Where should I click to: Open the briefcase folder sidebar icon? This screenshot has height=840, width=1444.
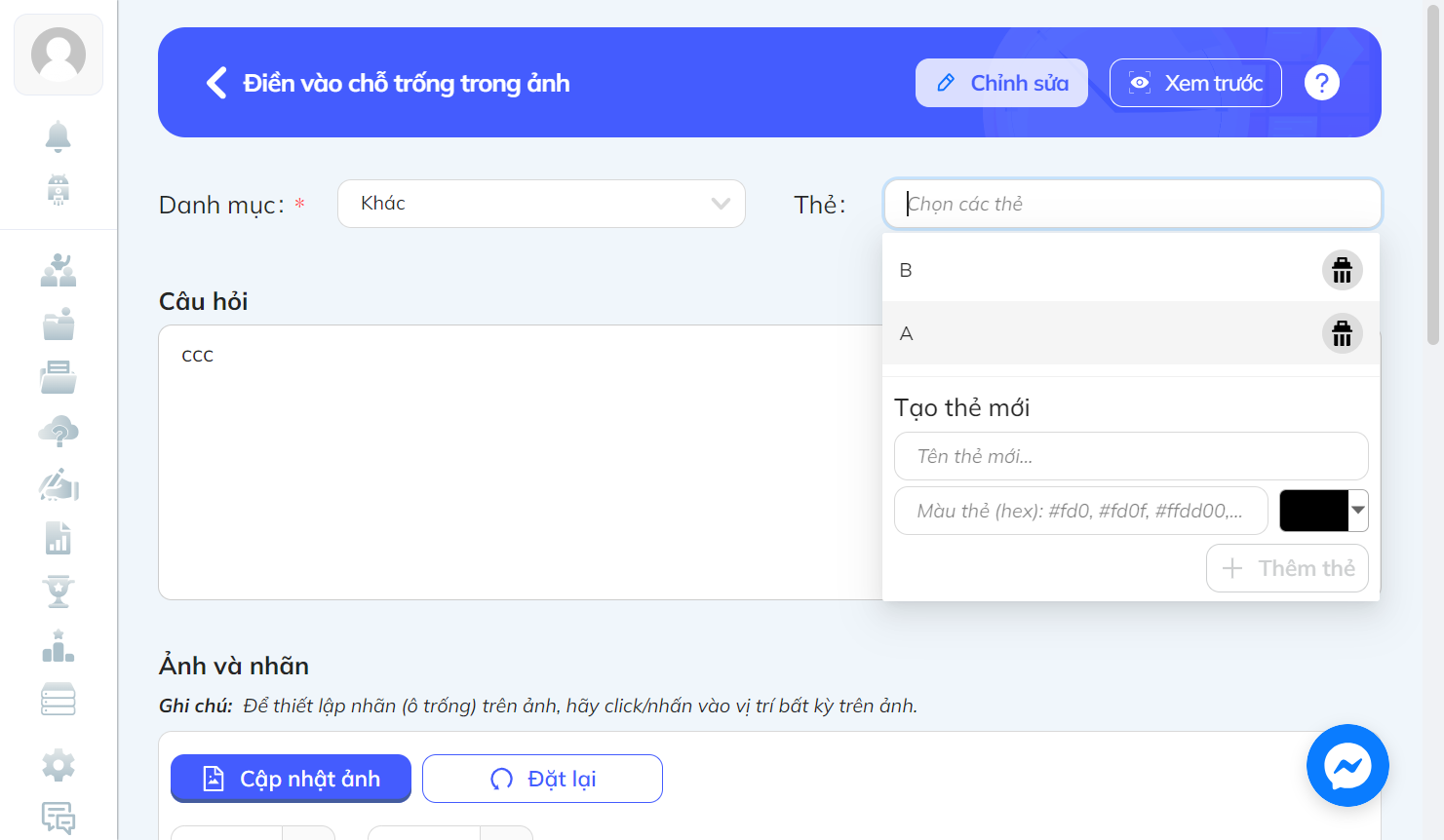(x=59, y=324)
